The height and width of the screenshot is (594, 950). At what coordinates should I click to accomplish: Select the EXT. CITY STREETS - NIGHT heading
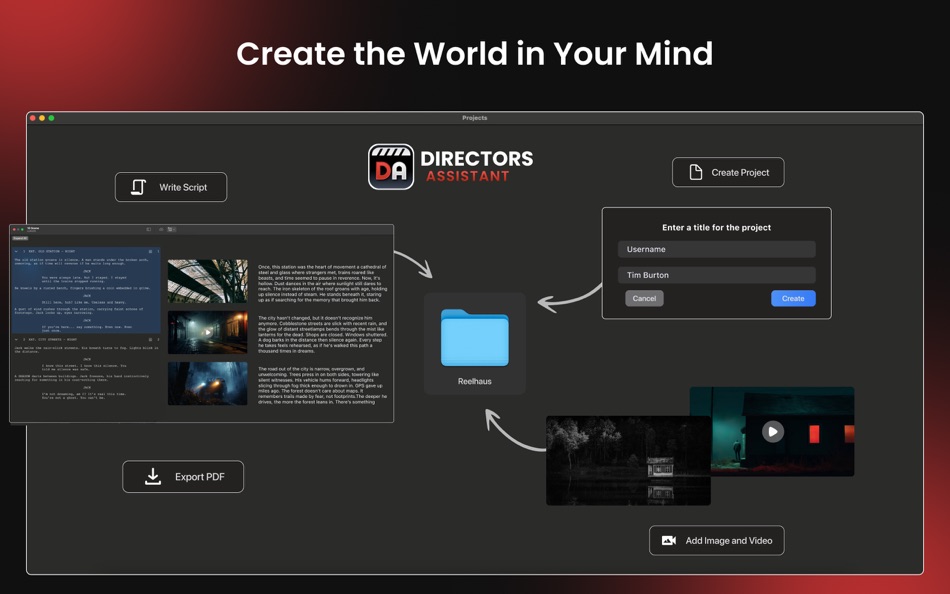point(53,339)
